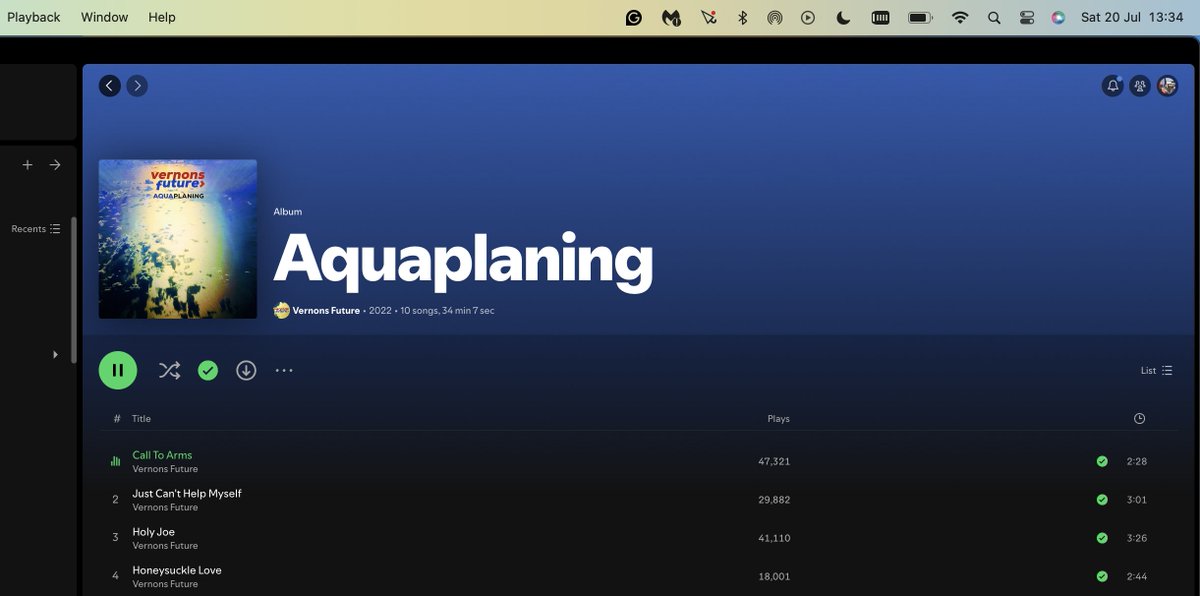
Task: Pause playback with the green button
Action: coord(118,370)
